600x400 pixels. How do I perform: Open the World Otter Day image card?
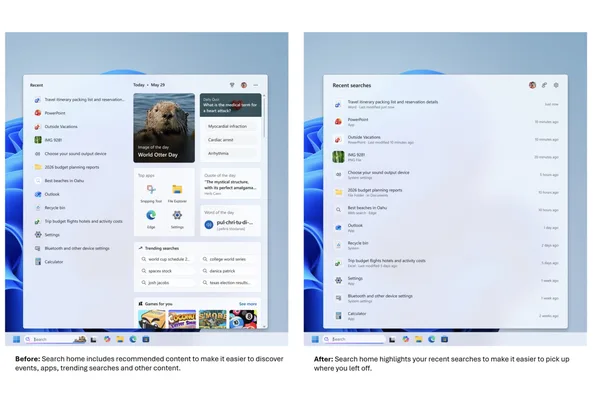[x=164, y=128]
